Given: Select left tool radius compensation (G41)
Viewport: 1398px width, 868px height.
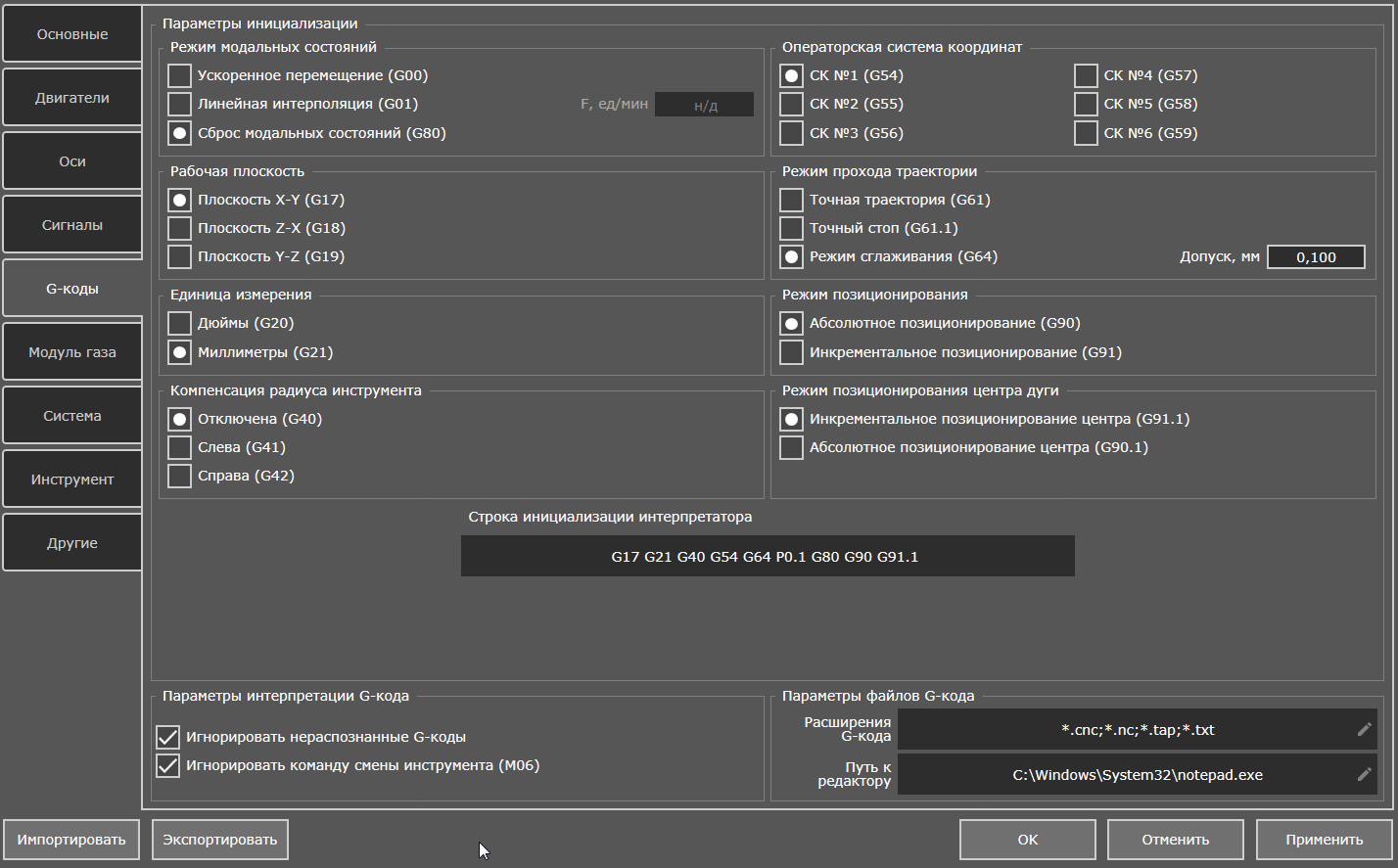Looking at the screenshot, I should coord(180,447).
